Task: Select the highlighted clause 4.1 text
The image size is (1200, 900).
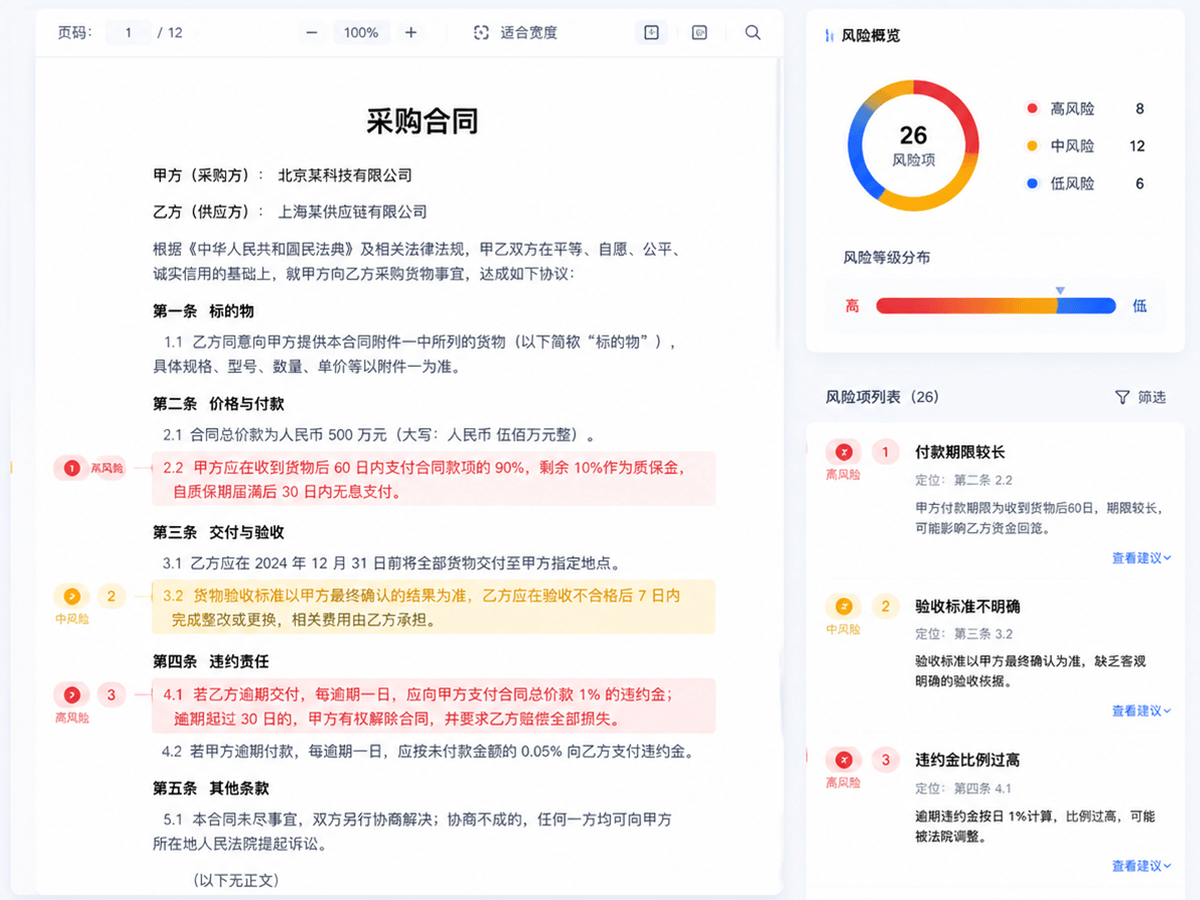Action: click(x=433, y=706)
